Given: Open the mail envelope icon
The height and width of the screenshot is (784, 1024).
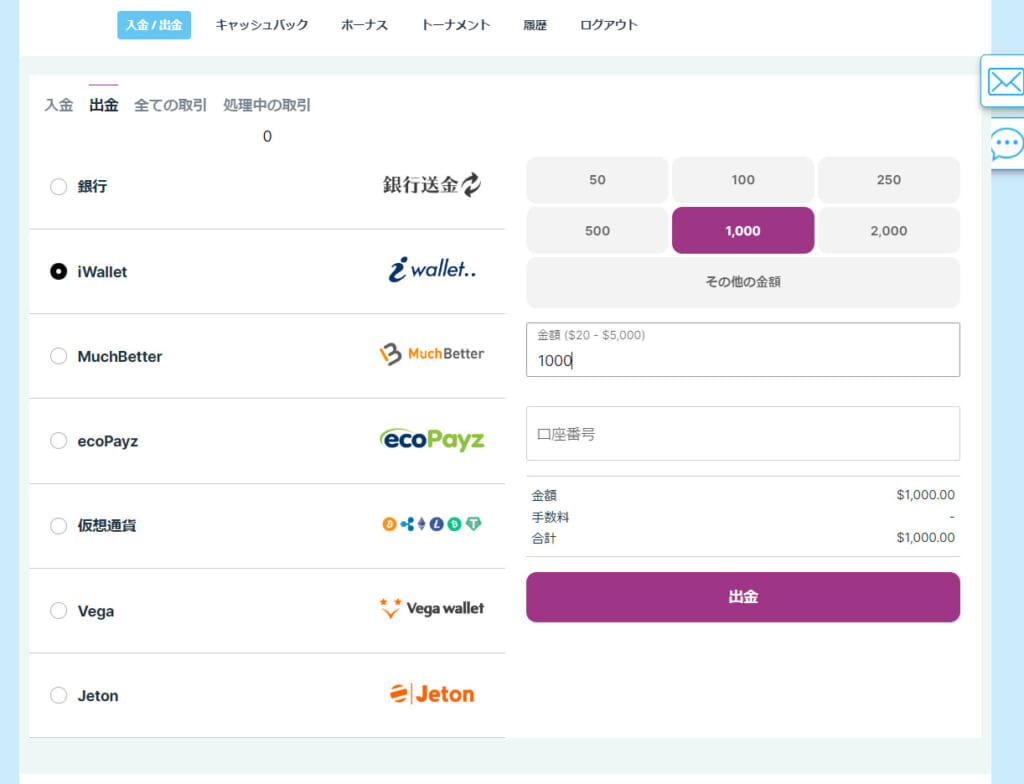Looking at the screenshot, I should pyautogui.click(x=1004, y=82).
